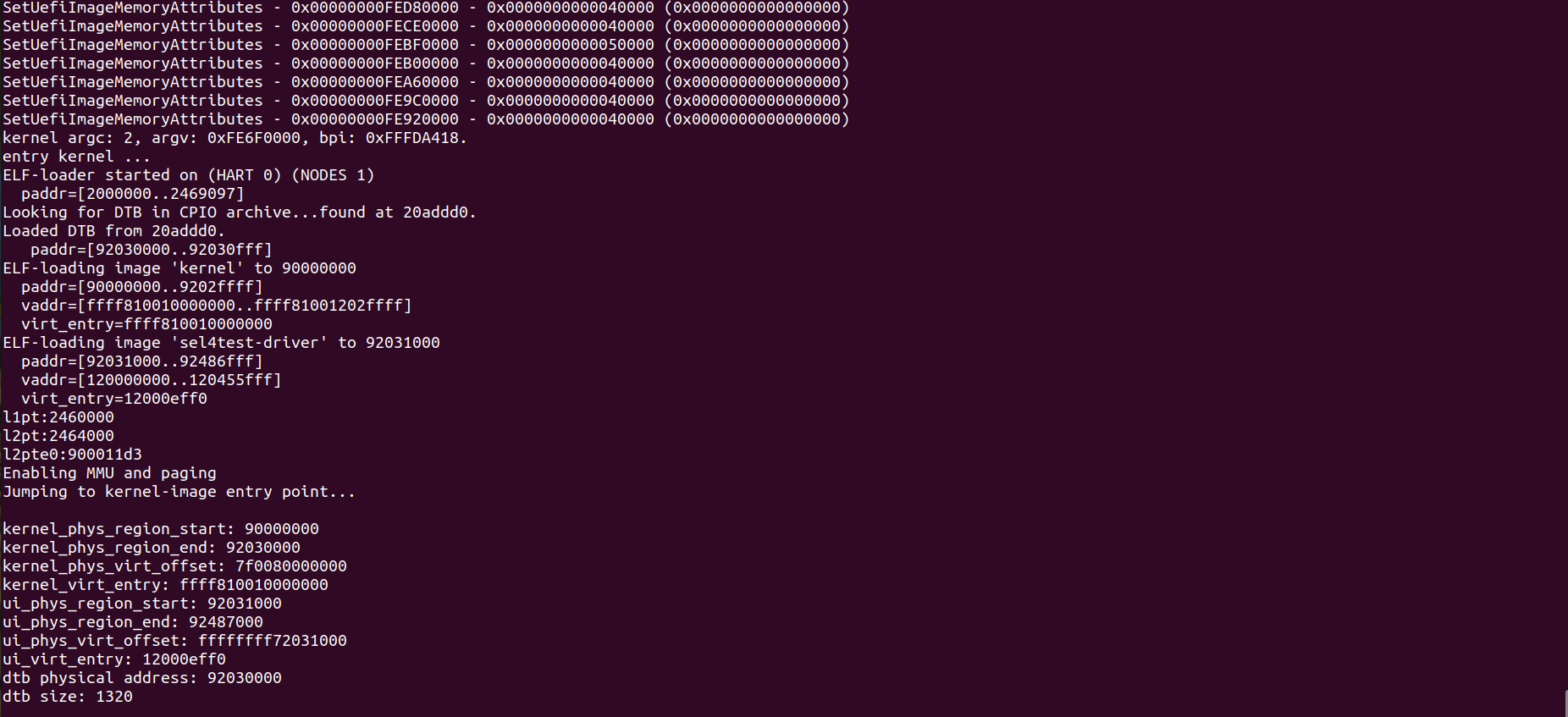Click 'ui_phys_virt_offset: ffffffff72031000' line

click(174, 641)
